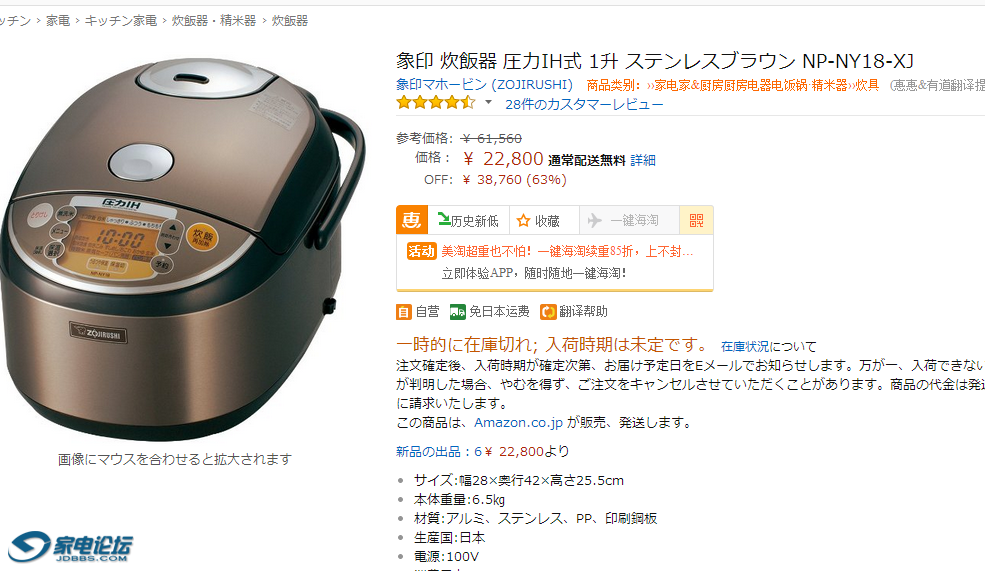
Task: Click the 自营 badge icon
Action: [403, 312]
